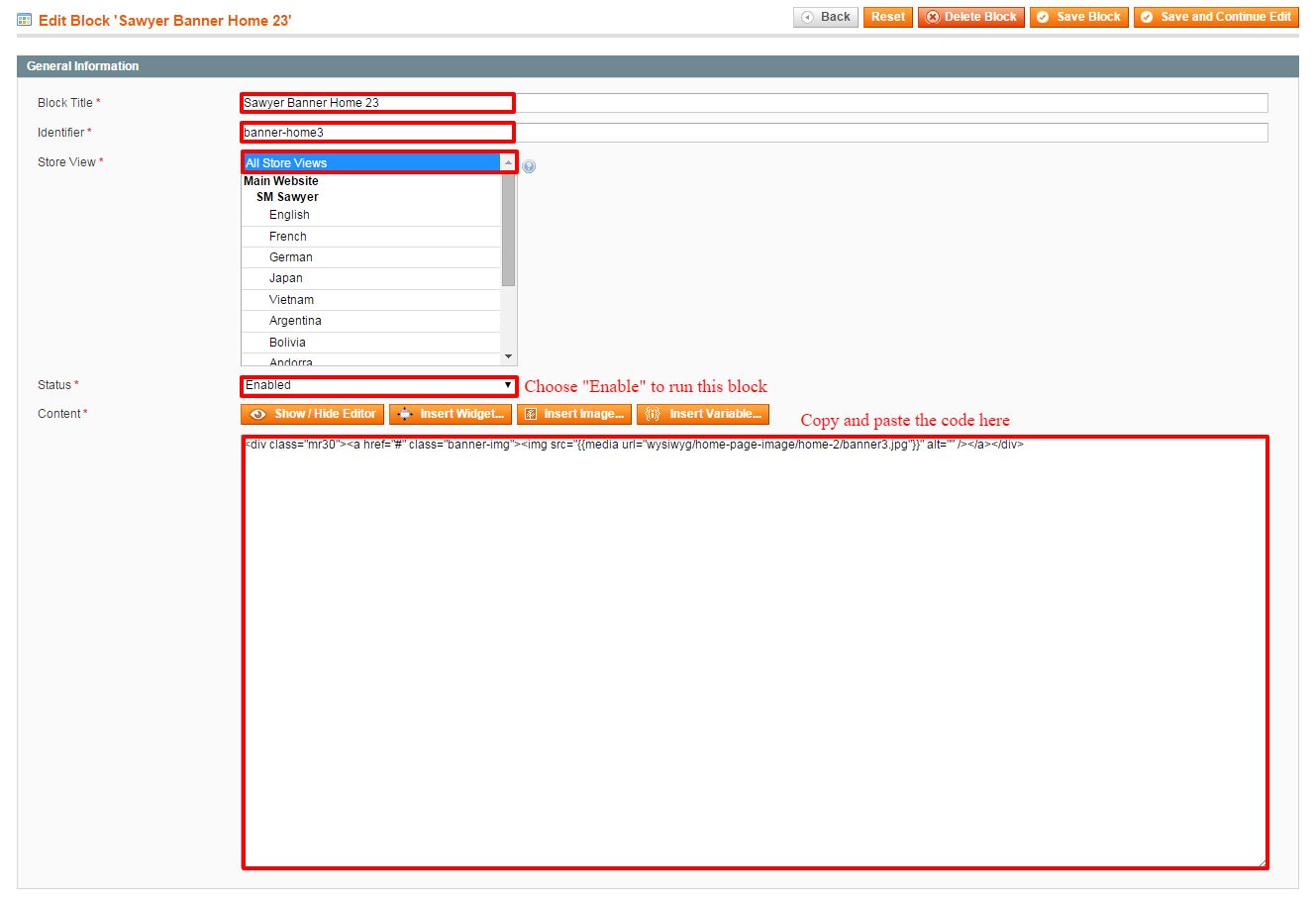Viewport: 1316px width, 901px height.
Task: Click the SM Sawyer group label
Action: (x=287, y=197)
